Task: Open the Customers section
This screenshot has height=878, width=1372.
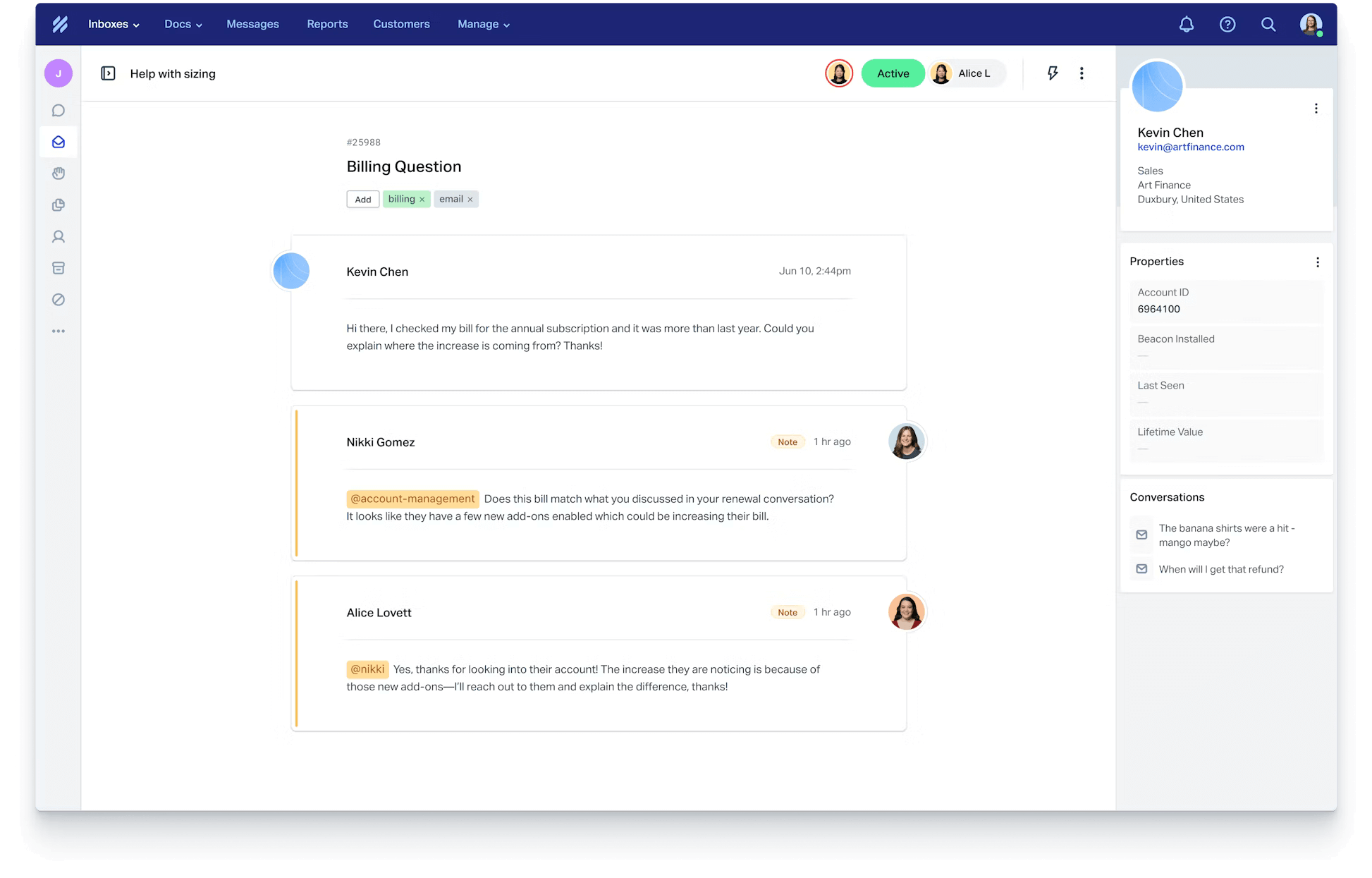Action: [401, 25]
